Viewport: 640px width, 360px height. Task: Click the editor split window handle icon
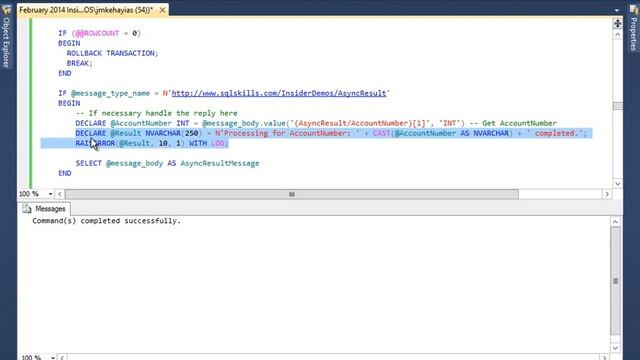pos(617,24)
